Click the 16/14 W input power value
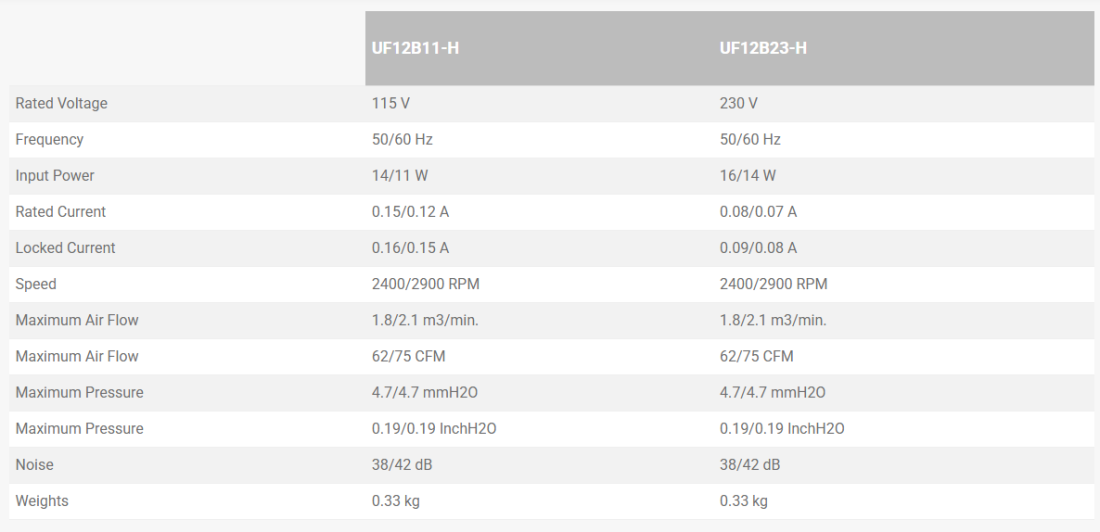Viewport: 1100px width, 532px height. click(x=748, y=176)
